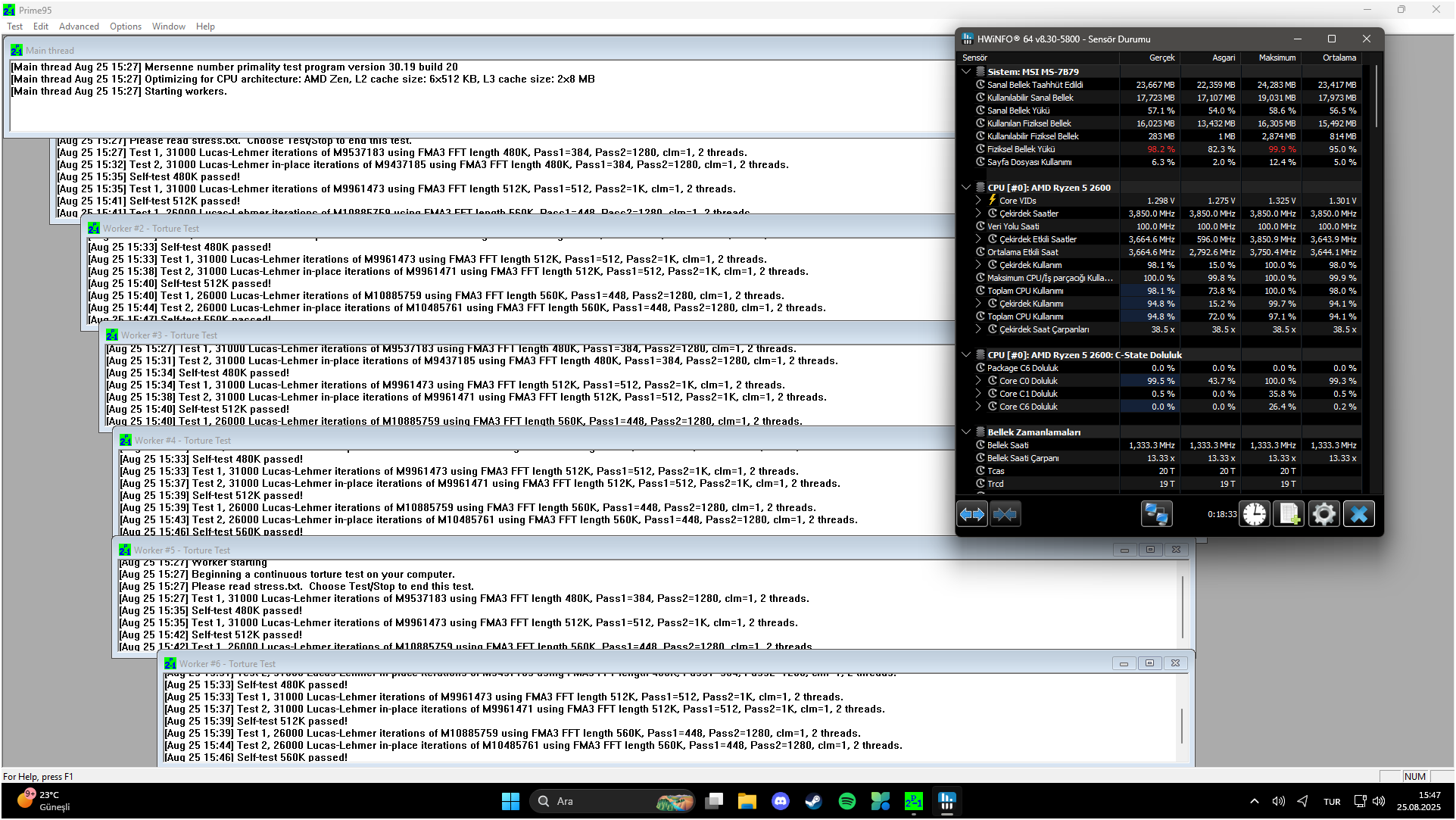Click the Main thread window icon
1456x820 pixels.
coord(17,51)
